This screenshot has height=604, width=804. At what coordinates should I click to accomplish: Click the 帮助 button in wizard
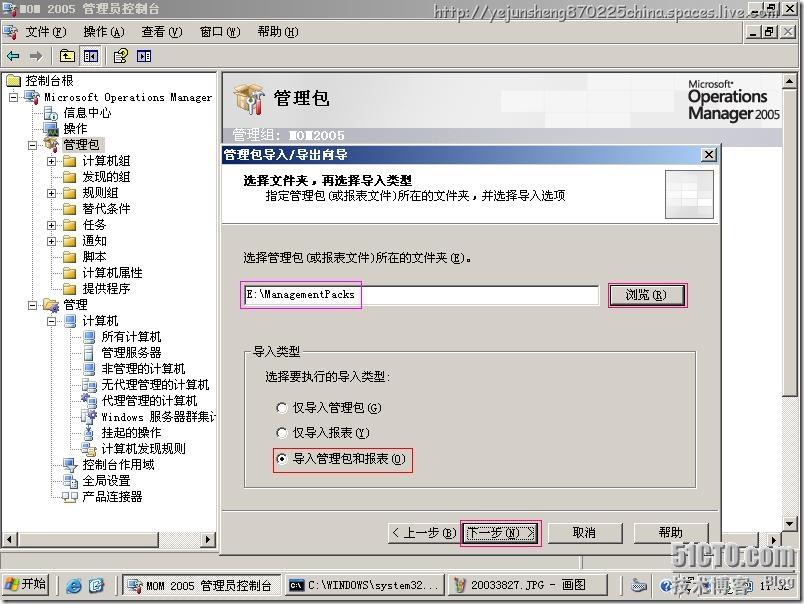[x=671, y=533]
